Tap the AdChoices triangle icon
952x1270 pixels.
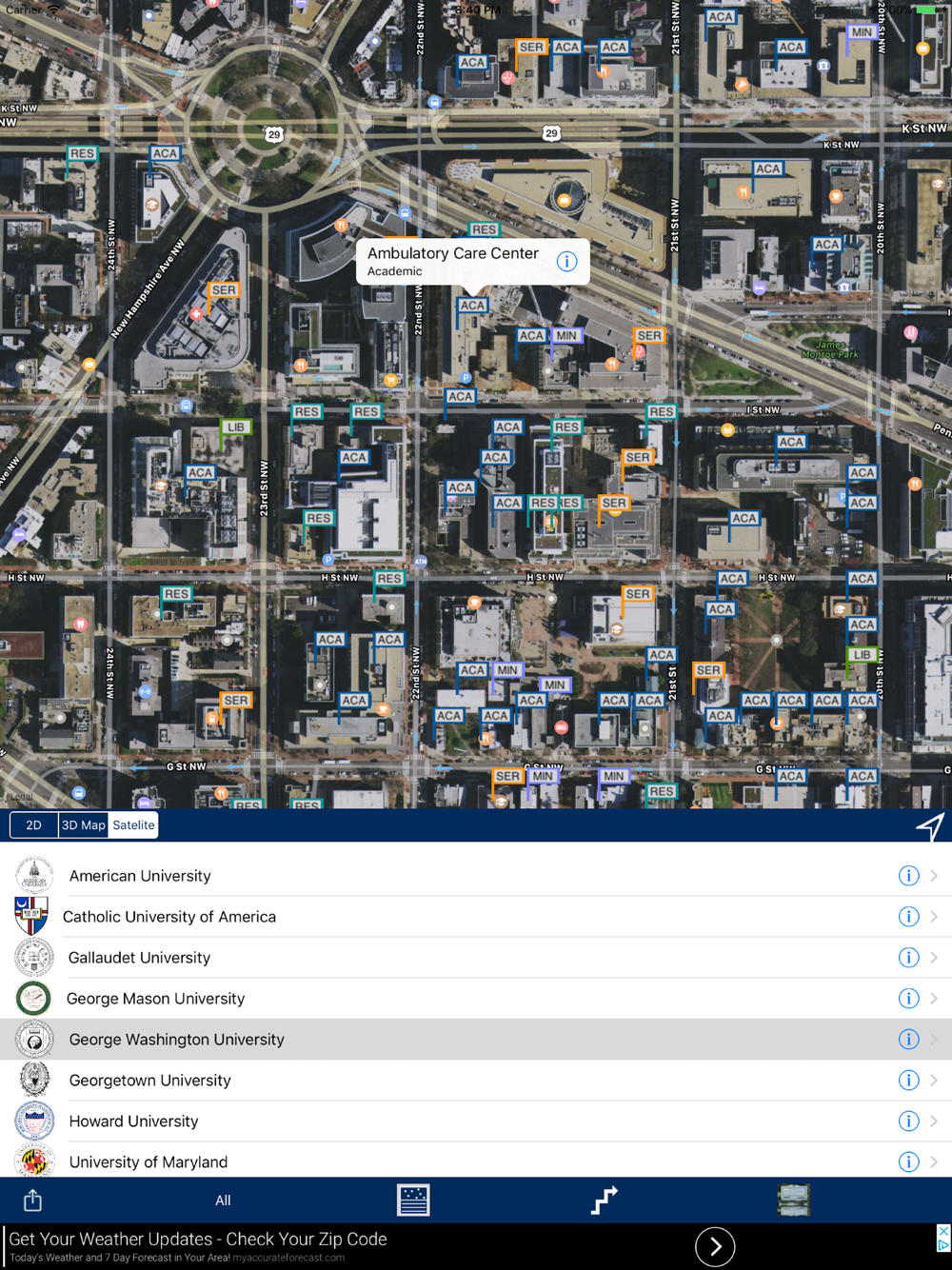943,1245
